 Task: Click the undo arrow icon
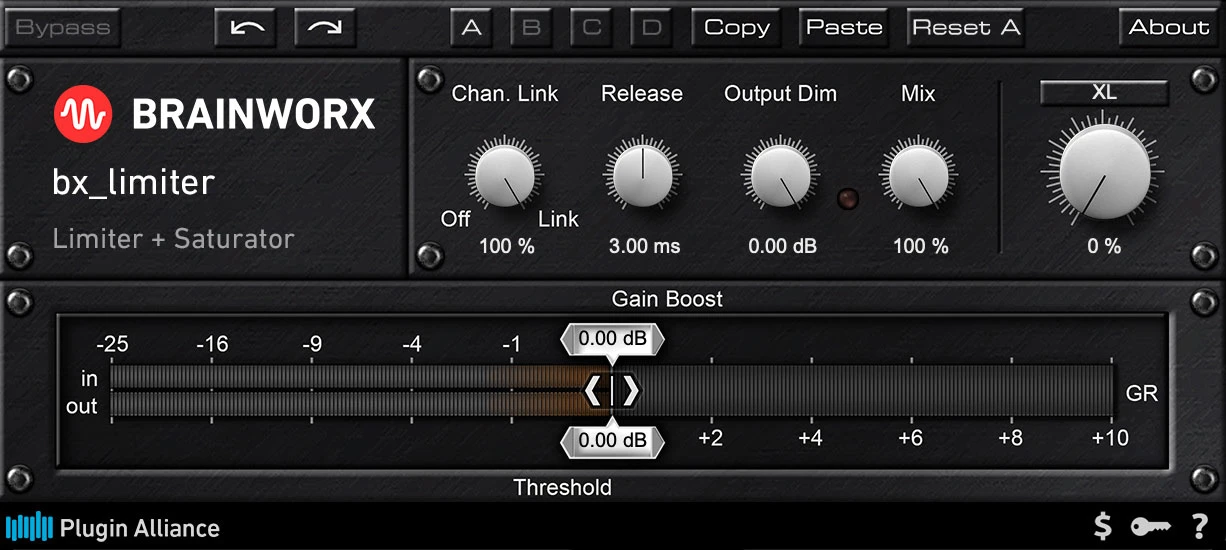point(245,28)
